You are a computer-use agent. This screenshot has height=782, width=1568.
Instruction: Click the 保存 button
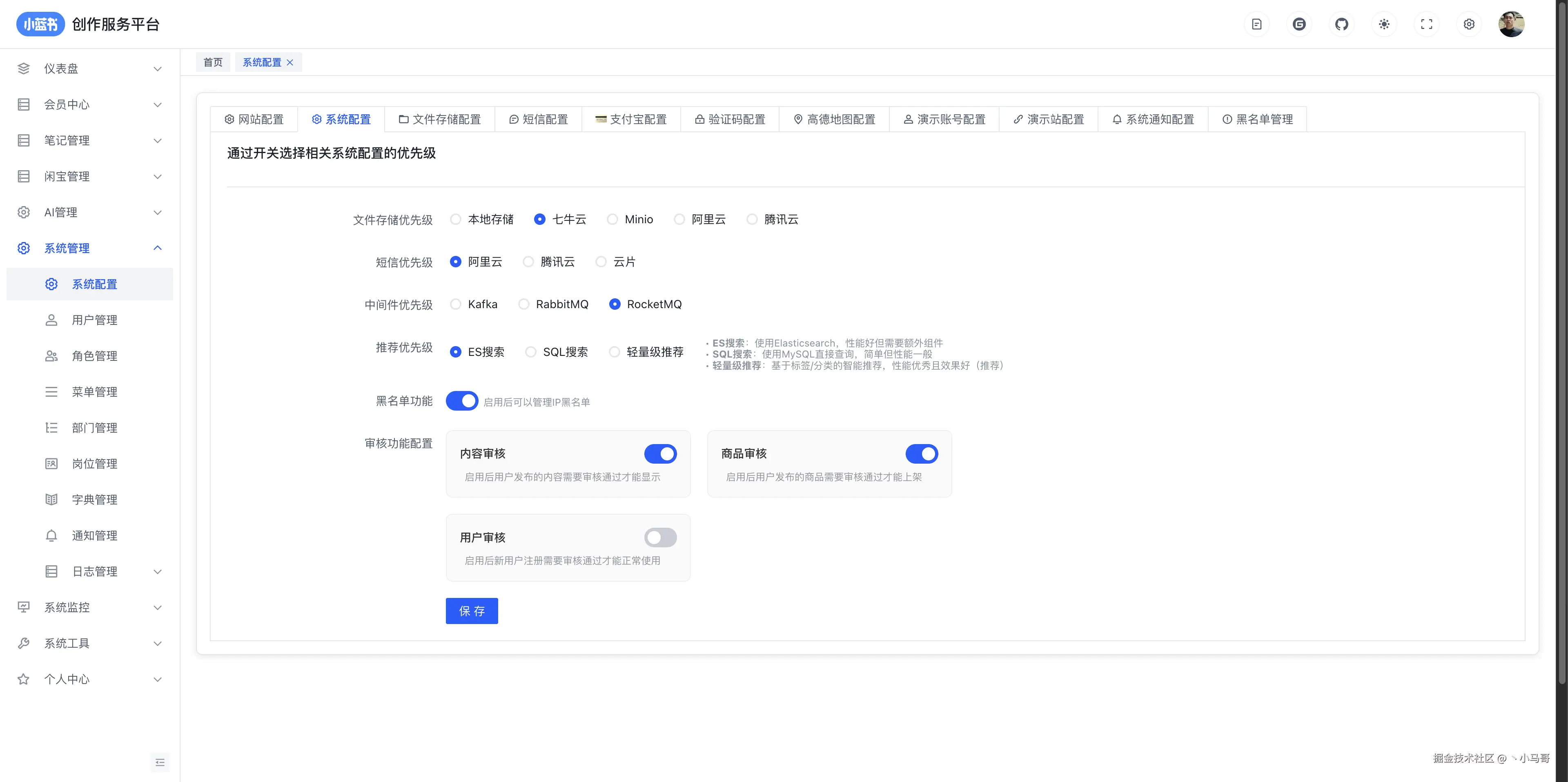[472, 611]
